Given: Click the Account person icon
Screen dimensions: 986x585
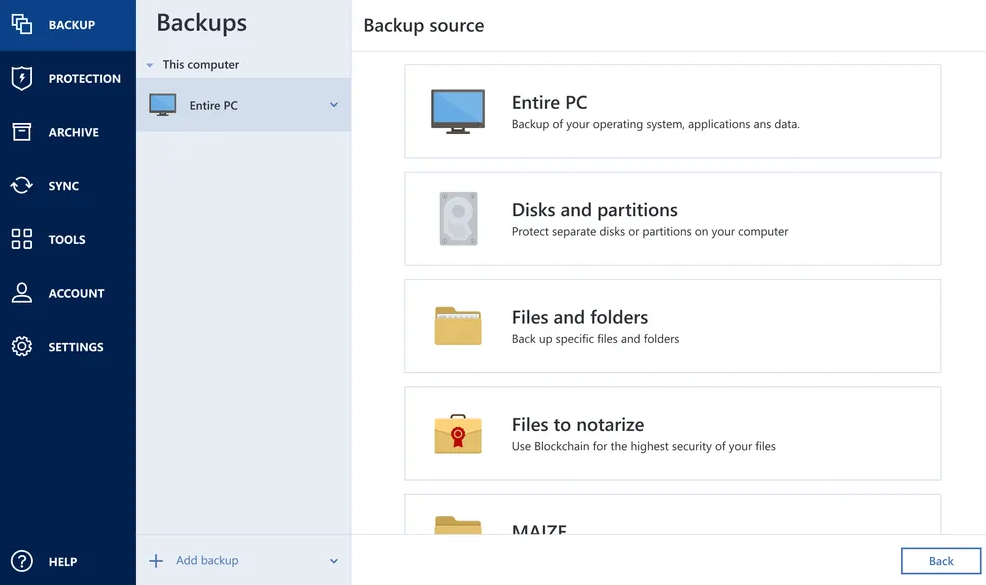Looking at the screenshot, I should click(x=21, y=292).
